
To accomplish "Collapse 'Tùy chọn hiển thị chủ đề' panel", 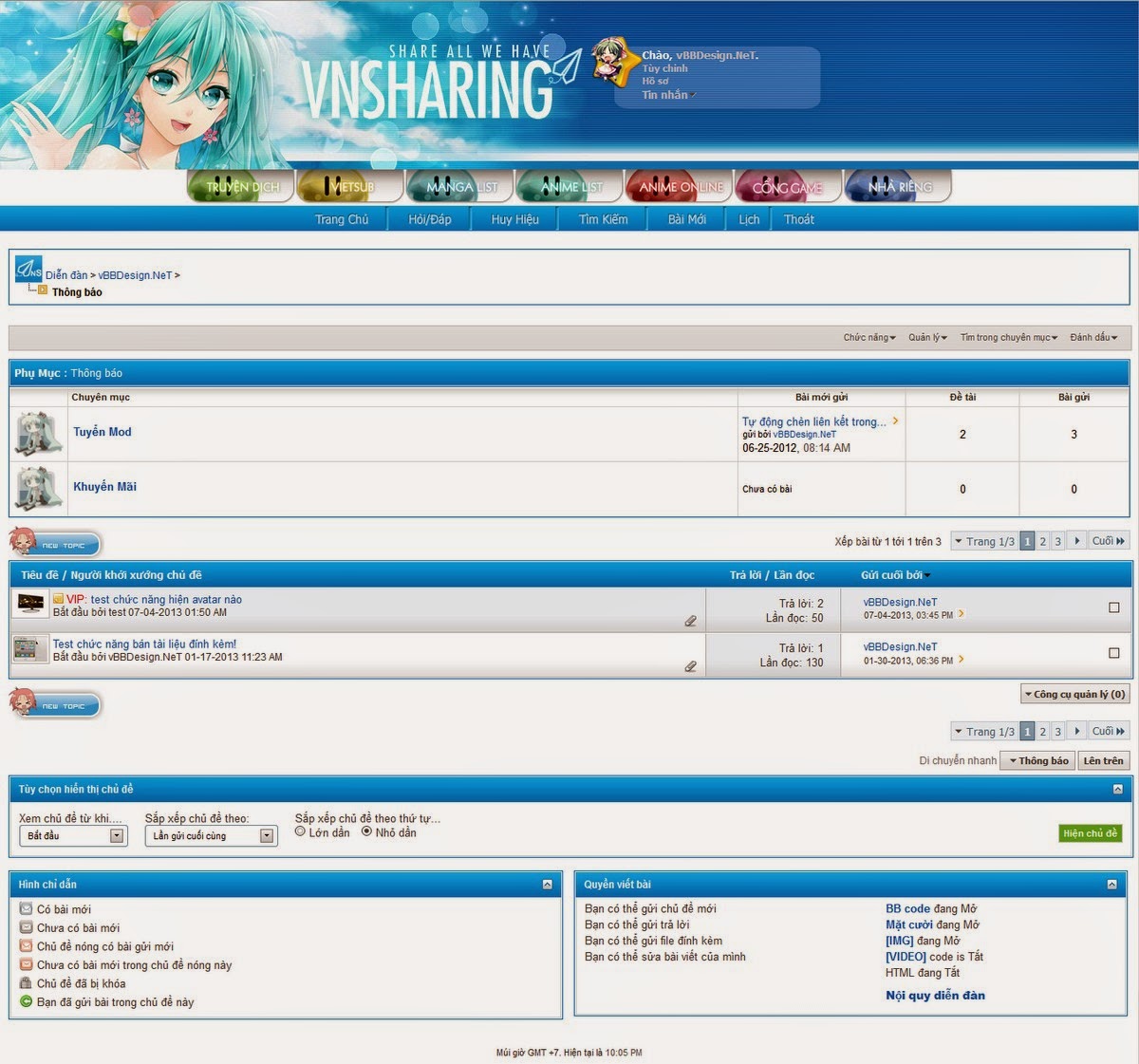I will click(1117, 789).
